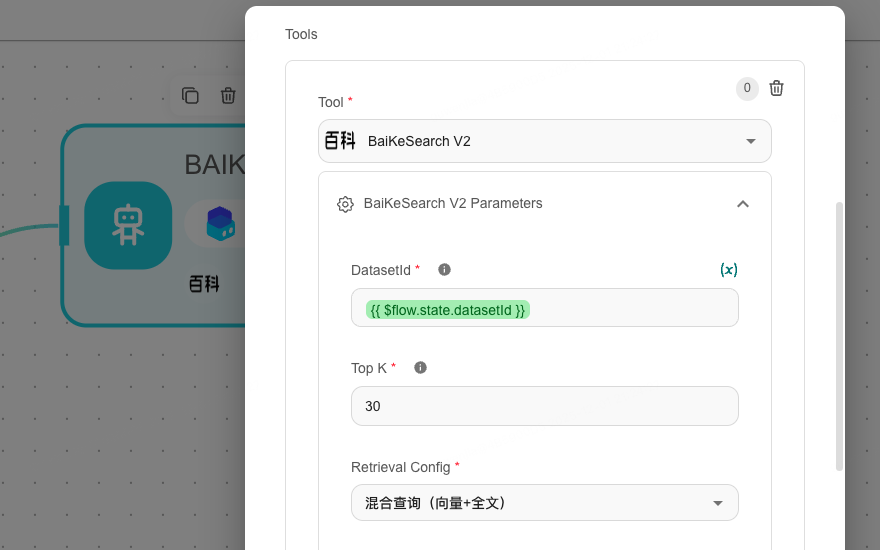Click the $flow.state.datasetId variable chip

point(447,310)
